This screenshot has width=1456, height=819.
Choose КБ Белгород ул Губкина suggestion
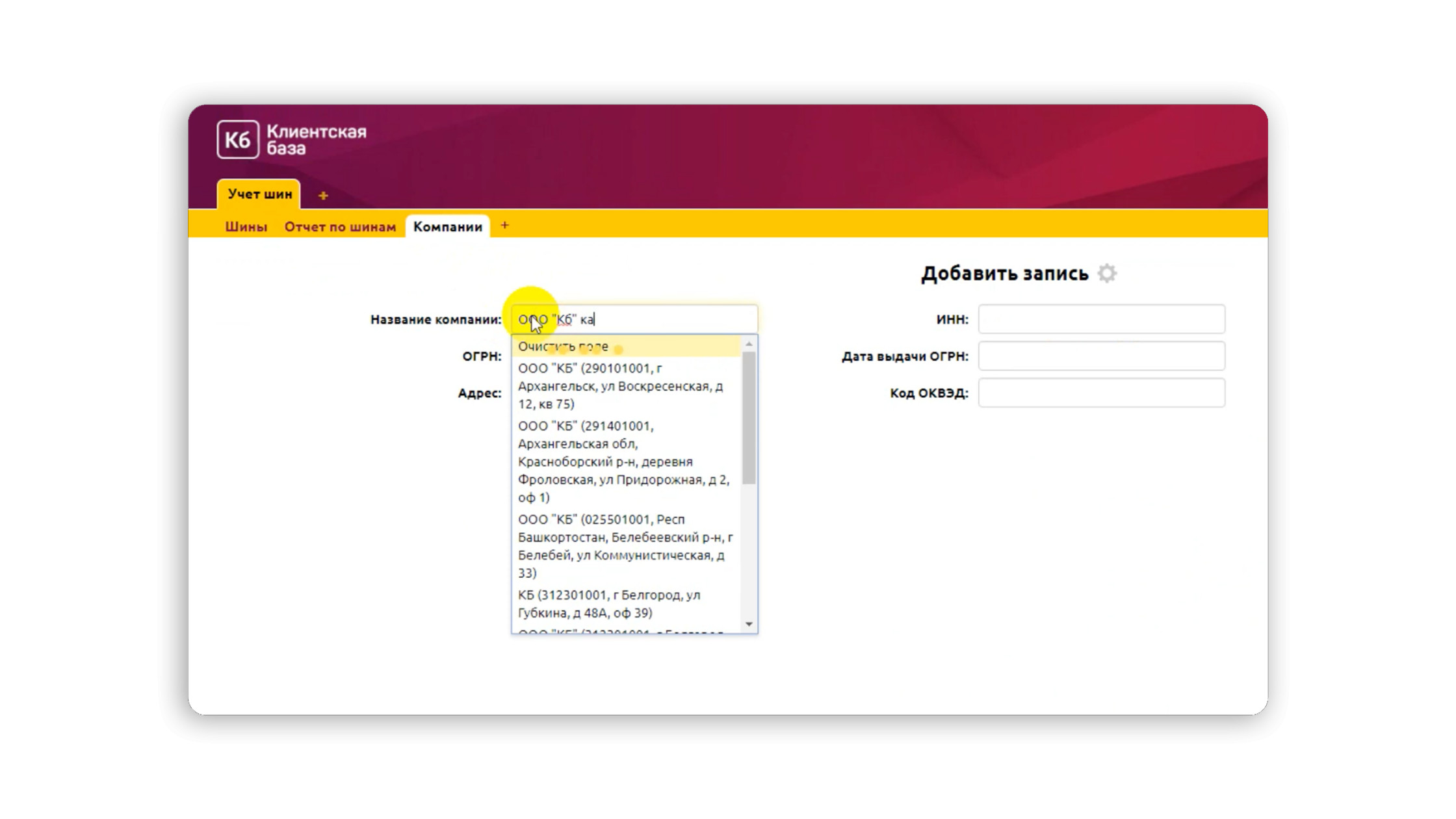point(608,604)
